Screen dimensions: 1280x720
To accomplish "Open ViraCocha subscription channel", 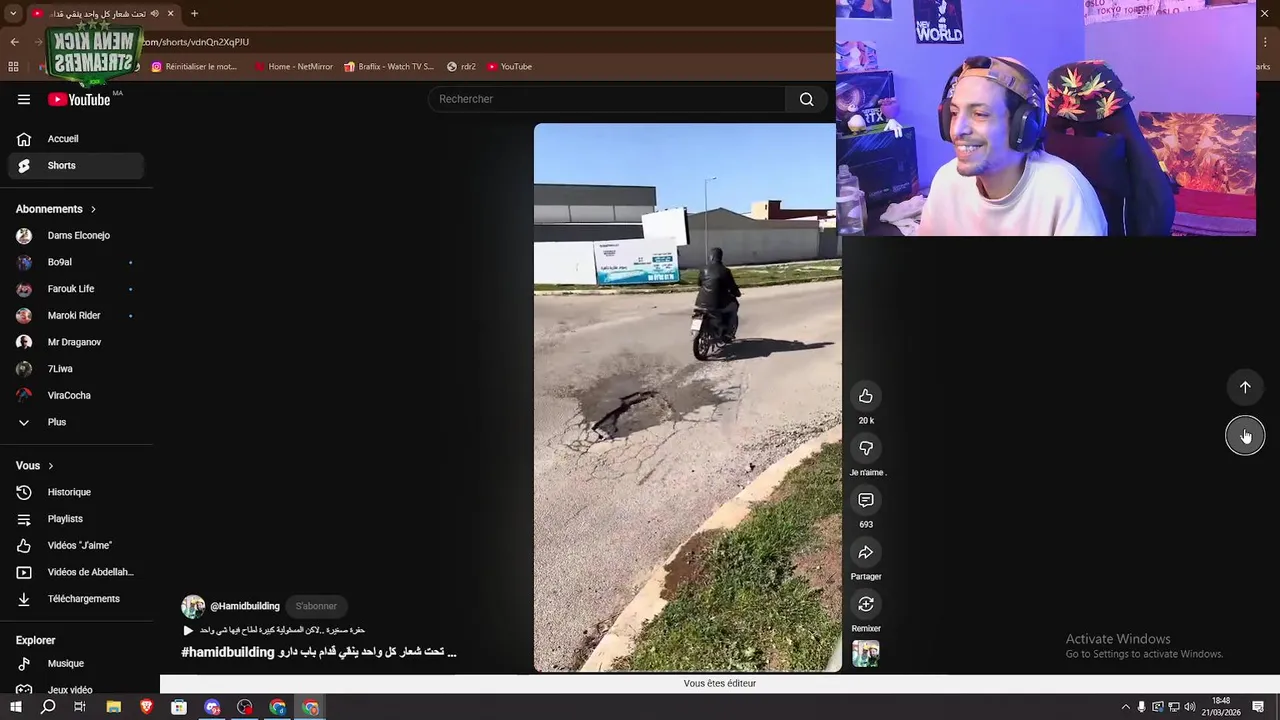I will pyautogui.click(x=76, y=395).
